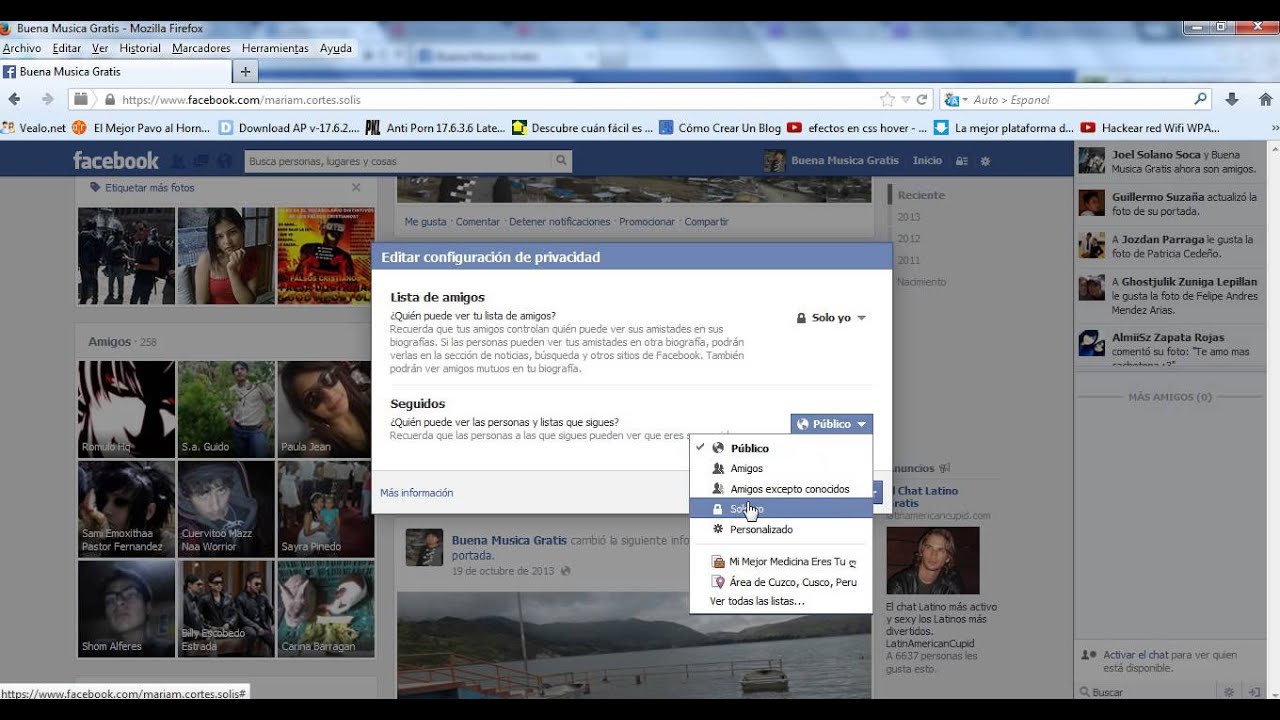Click in the Busca personas, lugares y cosas field
1280x720 pixels.
[398, 160]
